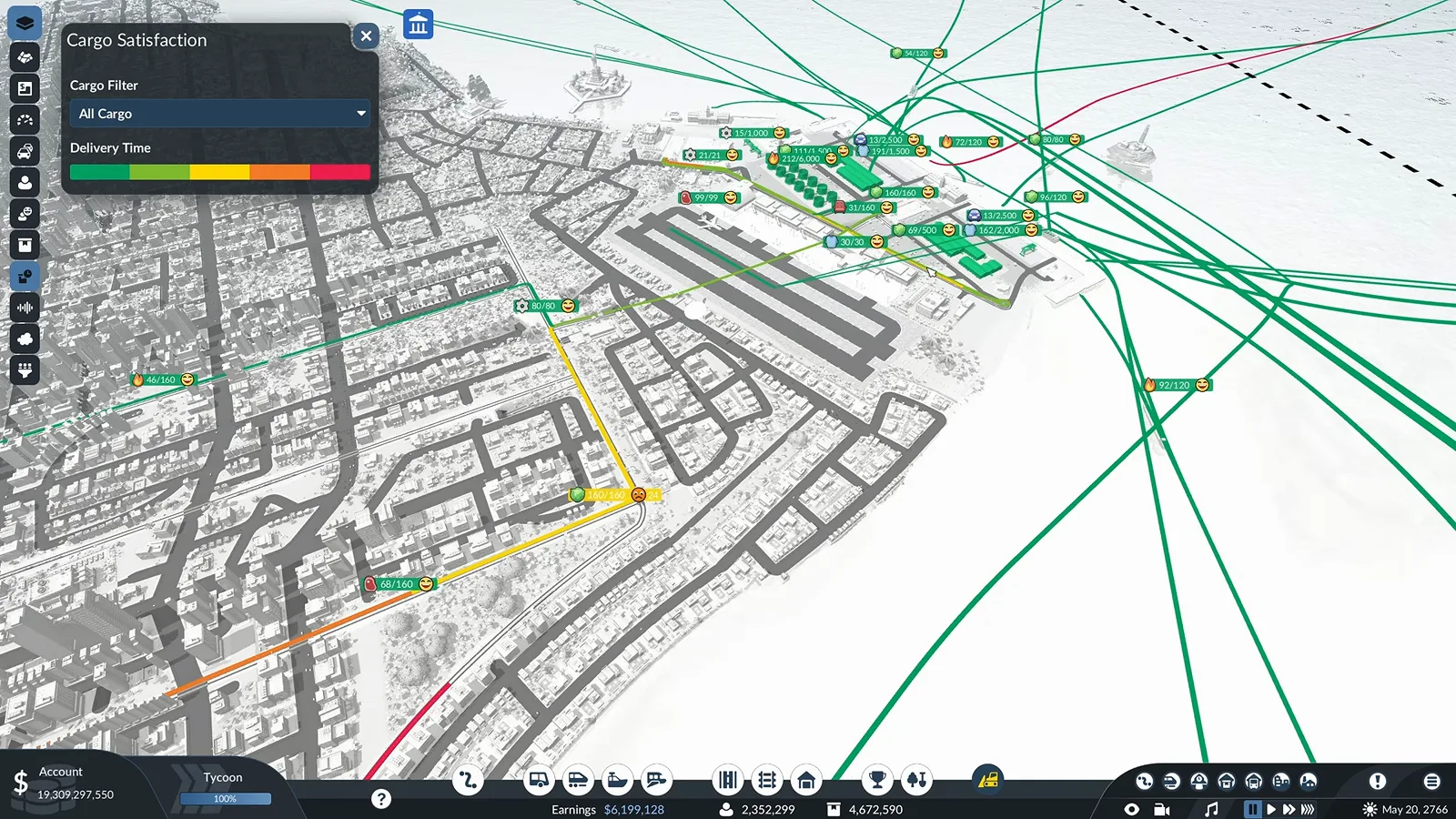Open the ship construction menu
The image size is (1456, 819).
click(617, 780)
